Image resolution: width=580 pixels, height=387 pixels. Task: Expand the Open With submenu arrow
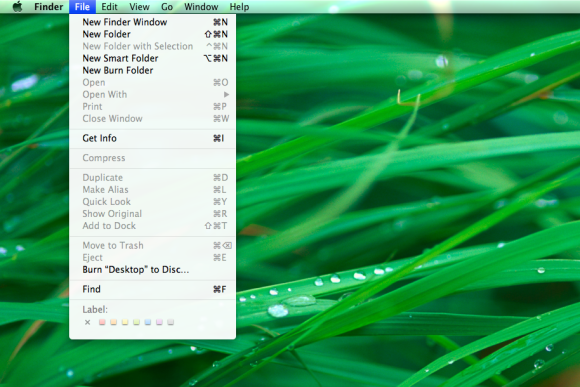[x=226, y=95]
